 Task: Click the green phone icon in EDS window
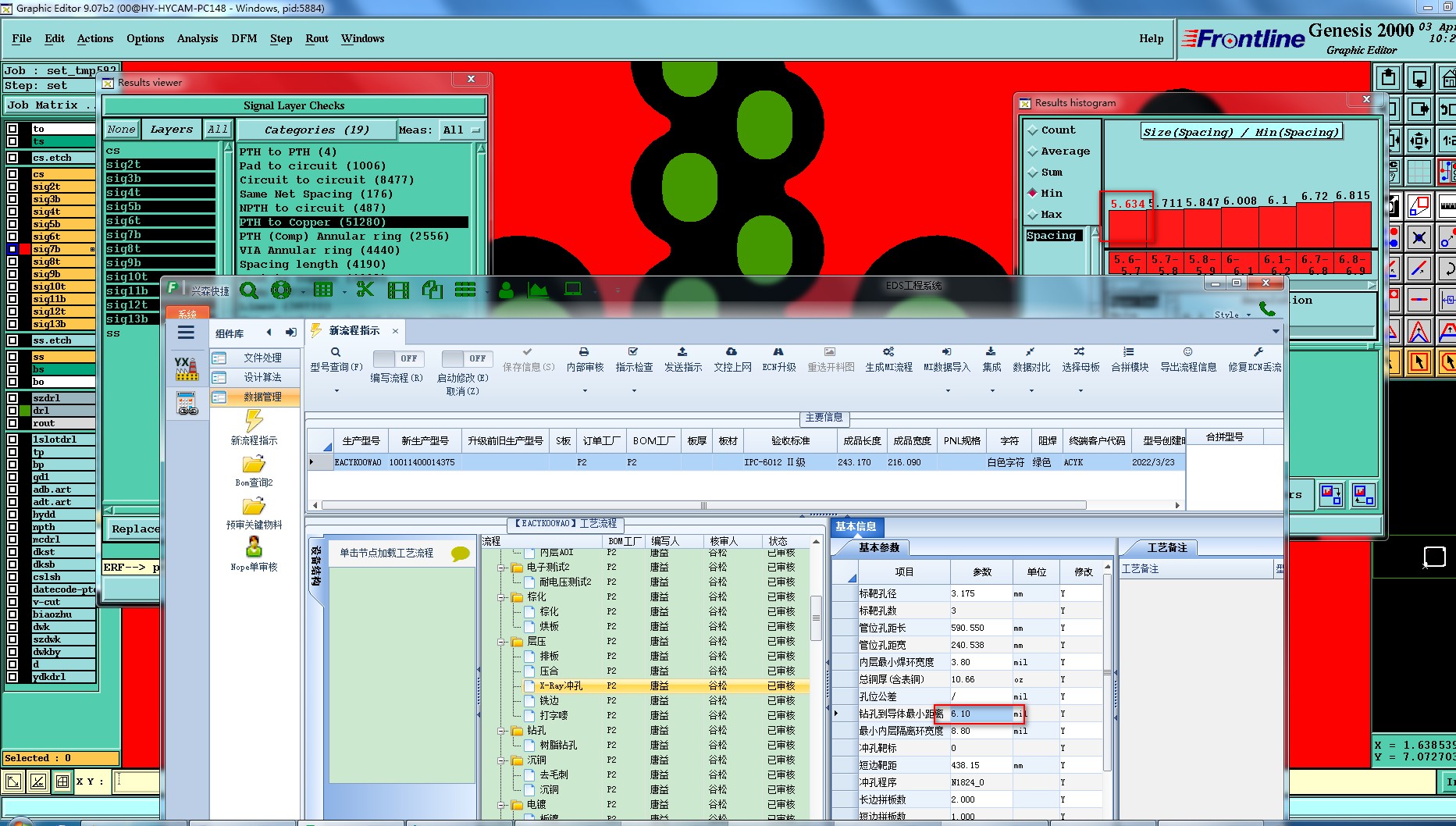1267,309
